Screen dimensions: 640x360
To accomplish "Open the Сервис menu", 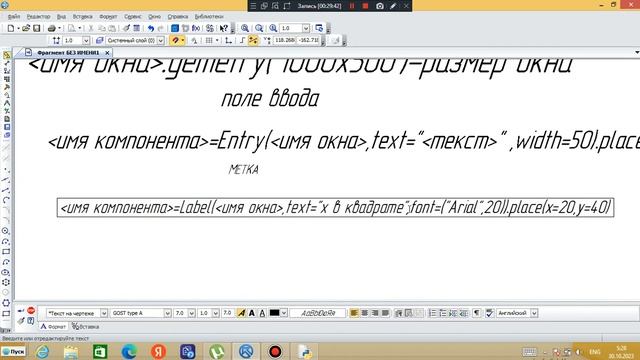I will 133,16.
